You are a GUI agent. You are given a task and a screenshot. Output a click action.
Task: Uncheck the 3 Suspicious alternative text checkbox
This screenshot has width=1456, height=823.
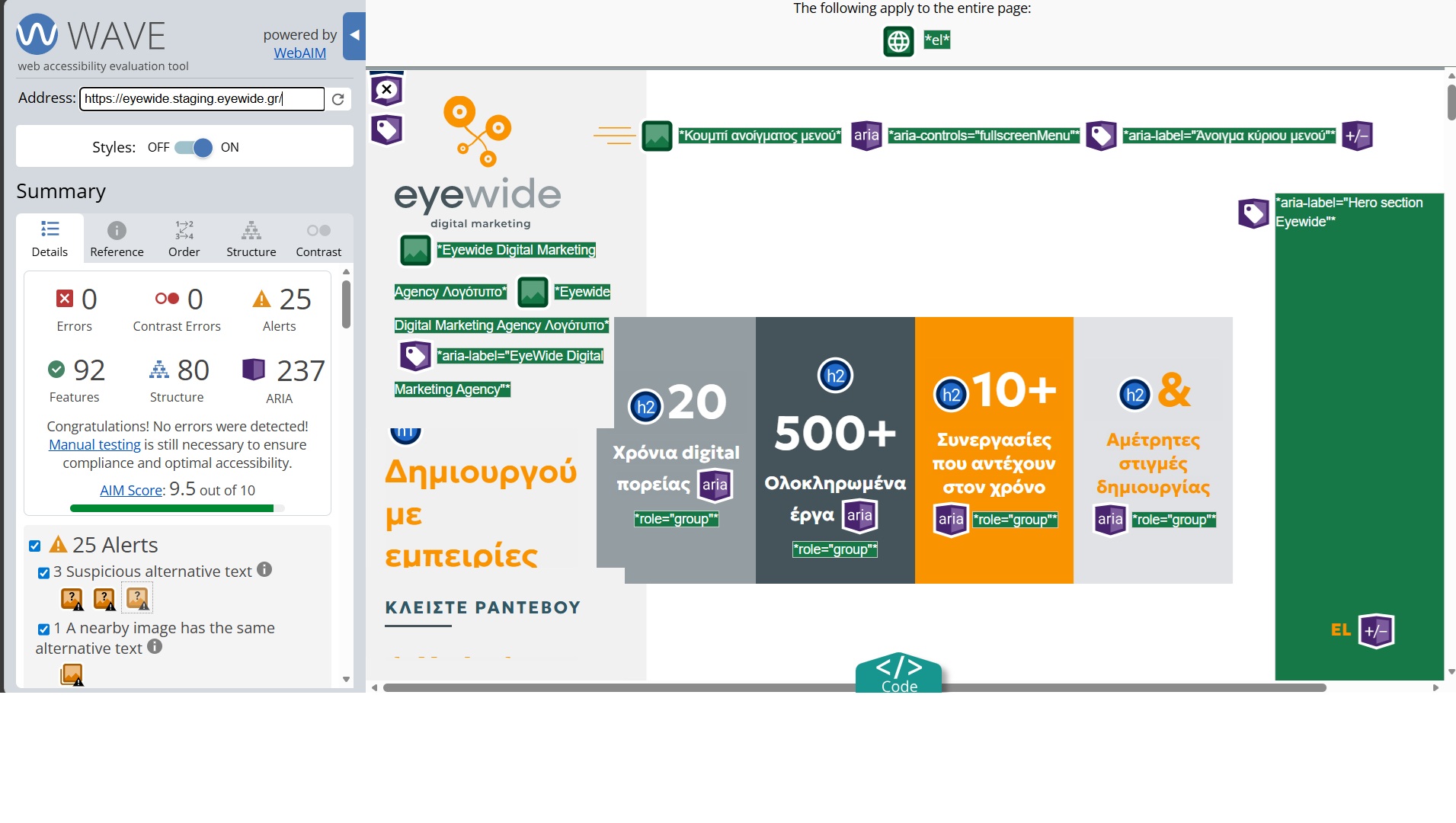44,572
